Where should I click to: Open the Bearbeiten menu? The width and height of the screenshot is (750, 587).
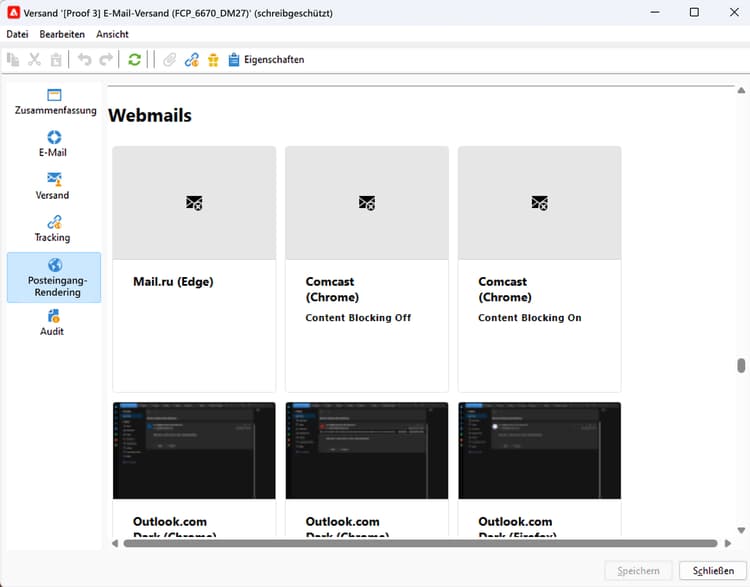(x=62, y=34)
